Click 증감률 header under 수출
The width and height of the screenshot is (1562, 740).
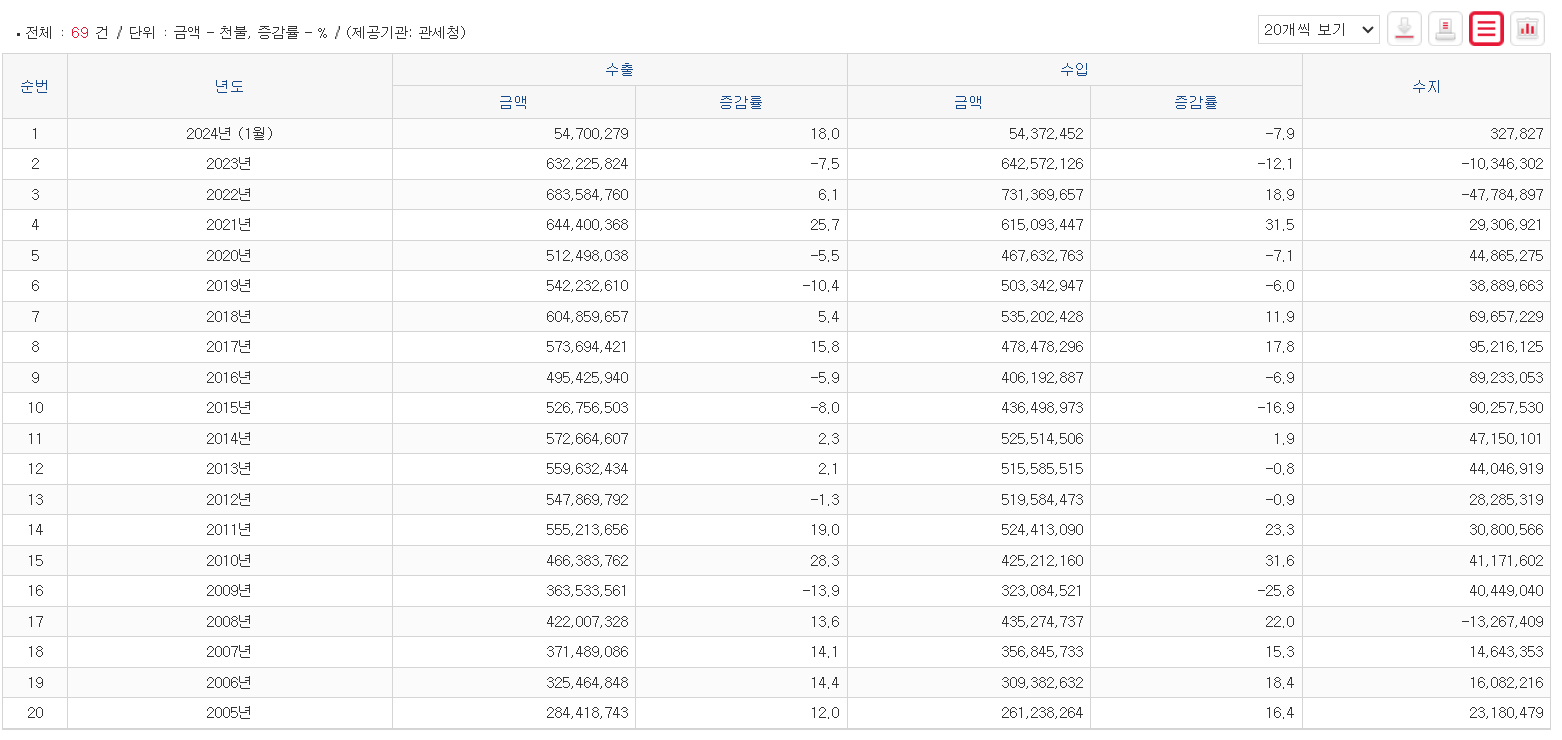(741, 102)
